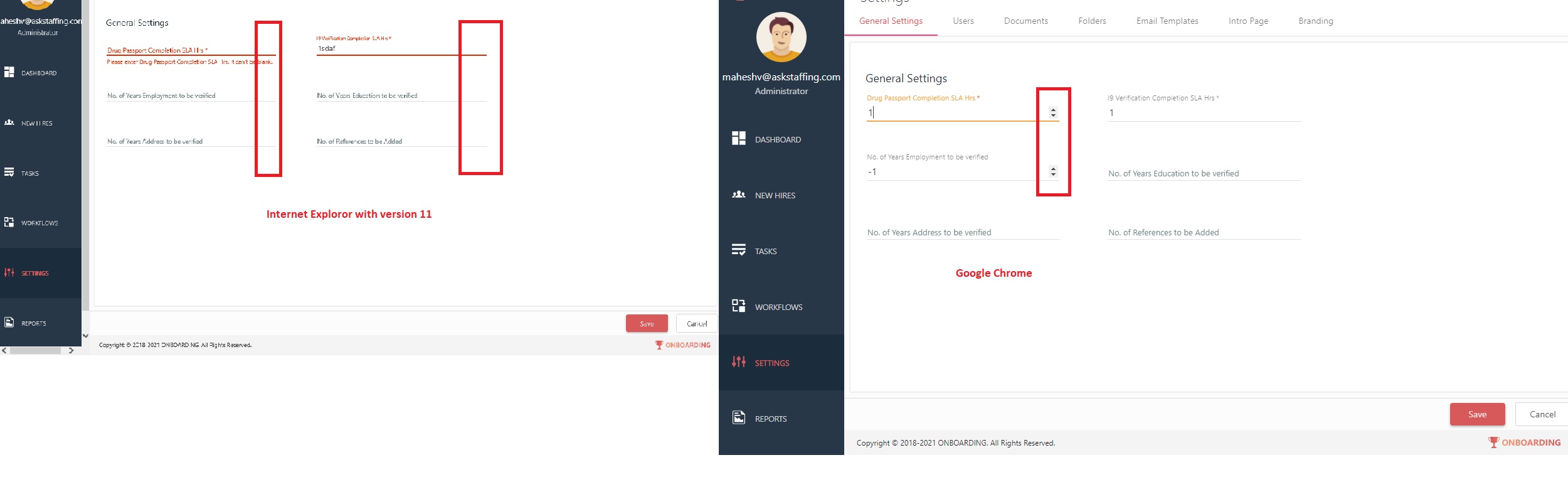
Task: Open Workflows icon in Chrome sidebar
Action: (739, 306)
